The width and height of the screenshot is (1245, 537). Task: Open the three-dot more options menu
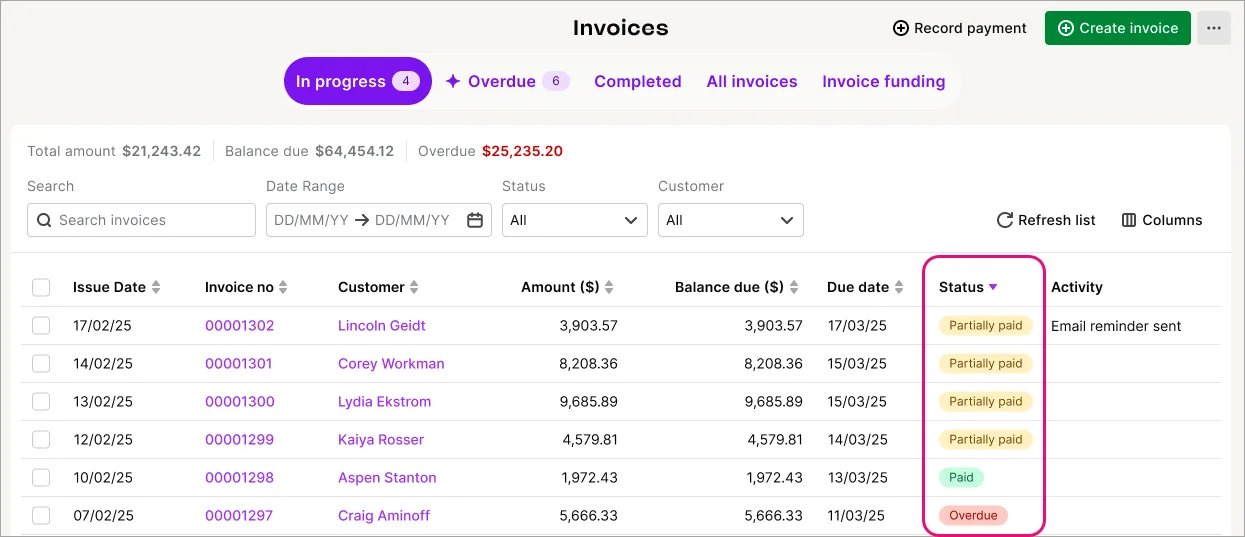pos(1214,28)
